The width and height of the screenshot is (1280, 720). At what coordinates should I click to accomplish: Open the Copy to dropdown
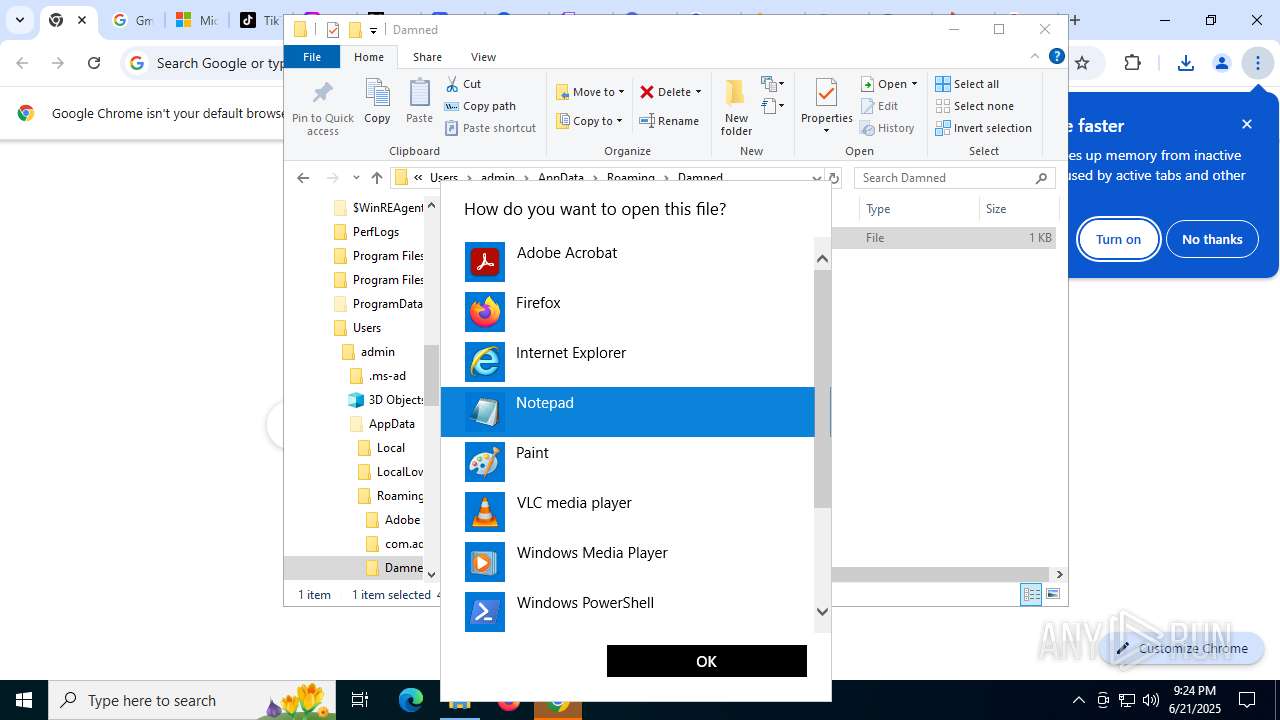coord(589,121)
